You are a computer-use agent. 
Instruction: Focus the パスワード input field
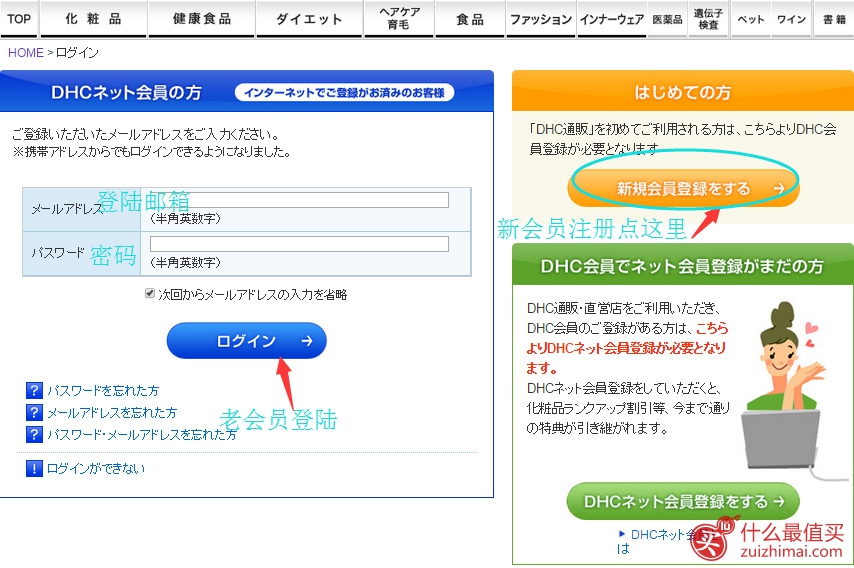[299, 243]
